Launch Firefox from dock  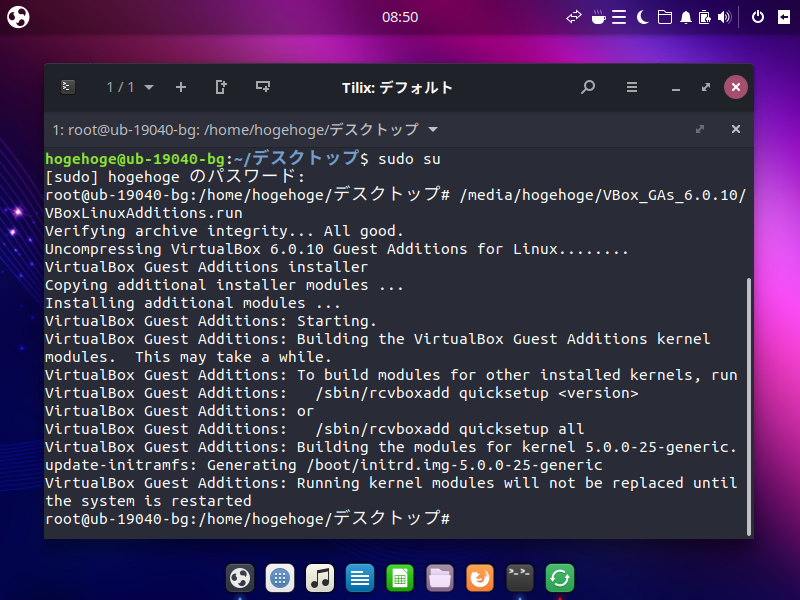tap(480, 578)
